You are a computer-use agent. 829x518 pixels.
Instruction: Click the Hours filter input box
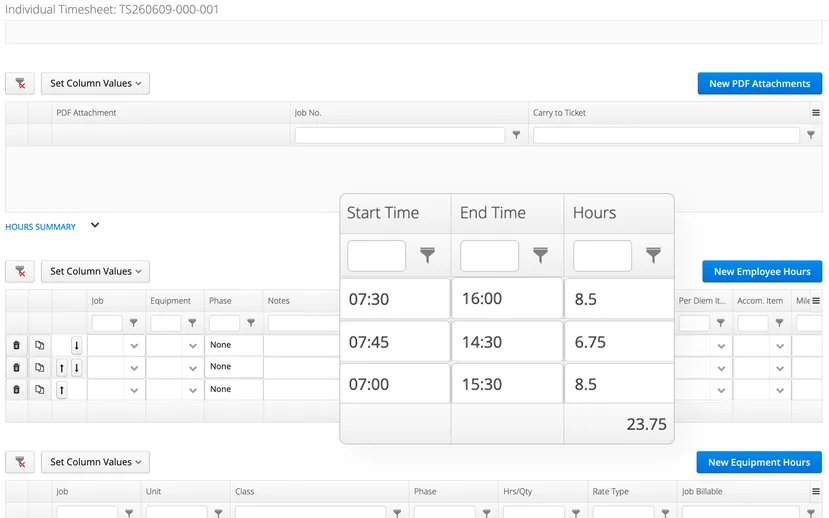[603, 256]
